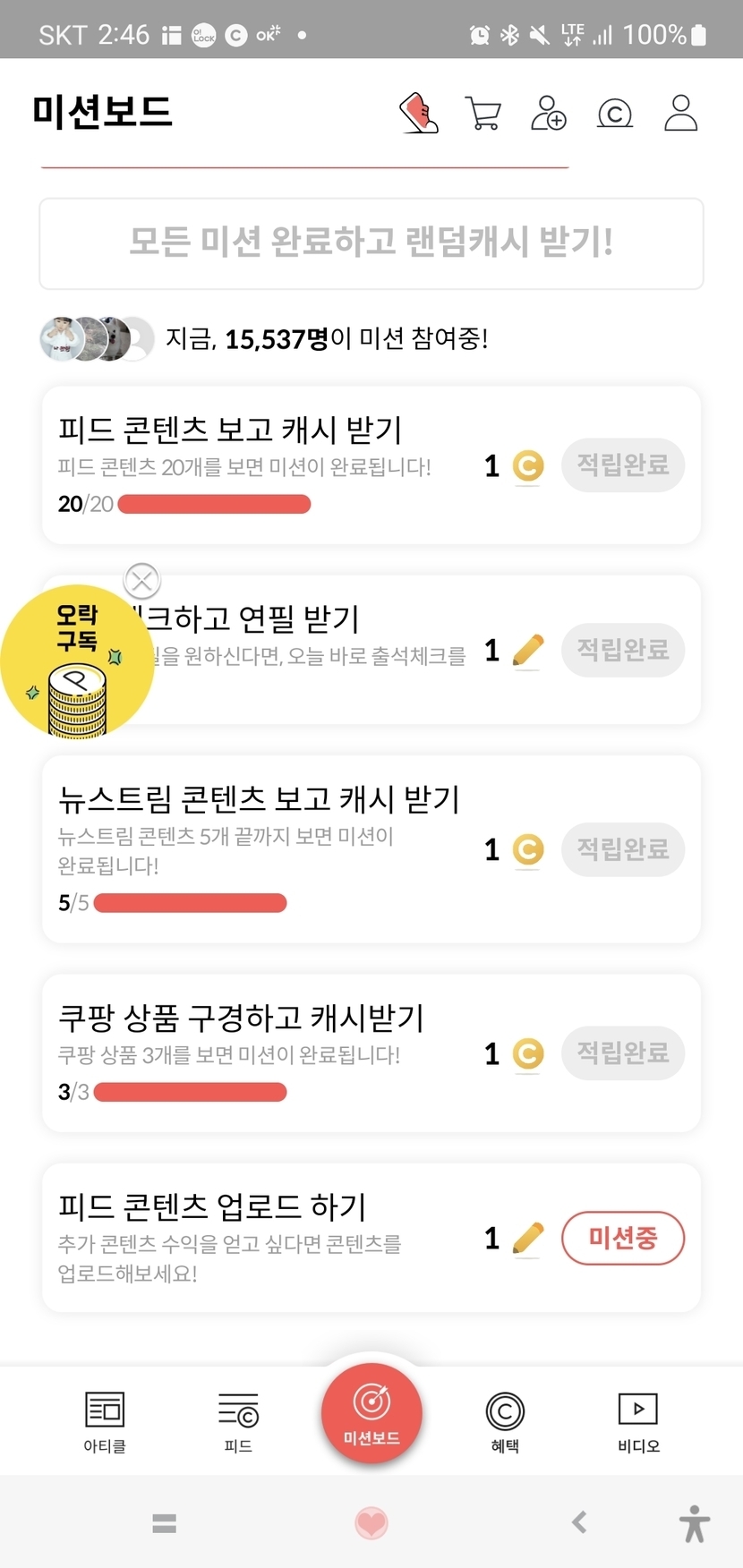Screen dimensions: 743x1568
Task: Open the user profile icon
Action: pyautogui.click(x=680, y=114)
